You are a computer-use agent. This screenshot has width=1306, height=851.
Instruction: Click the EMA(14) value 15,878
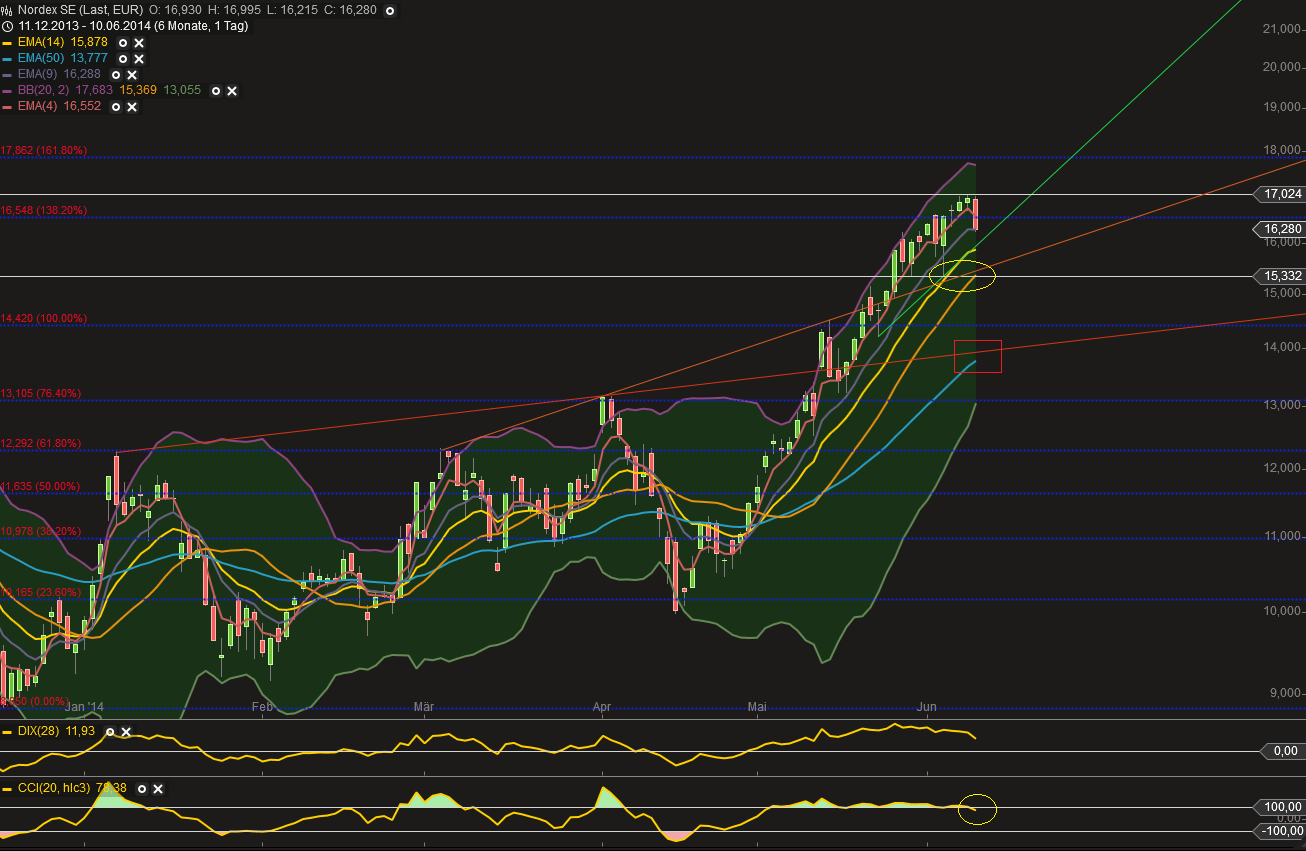(87, 43)
